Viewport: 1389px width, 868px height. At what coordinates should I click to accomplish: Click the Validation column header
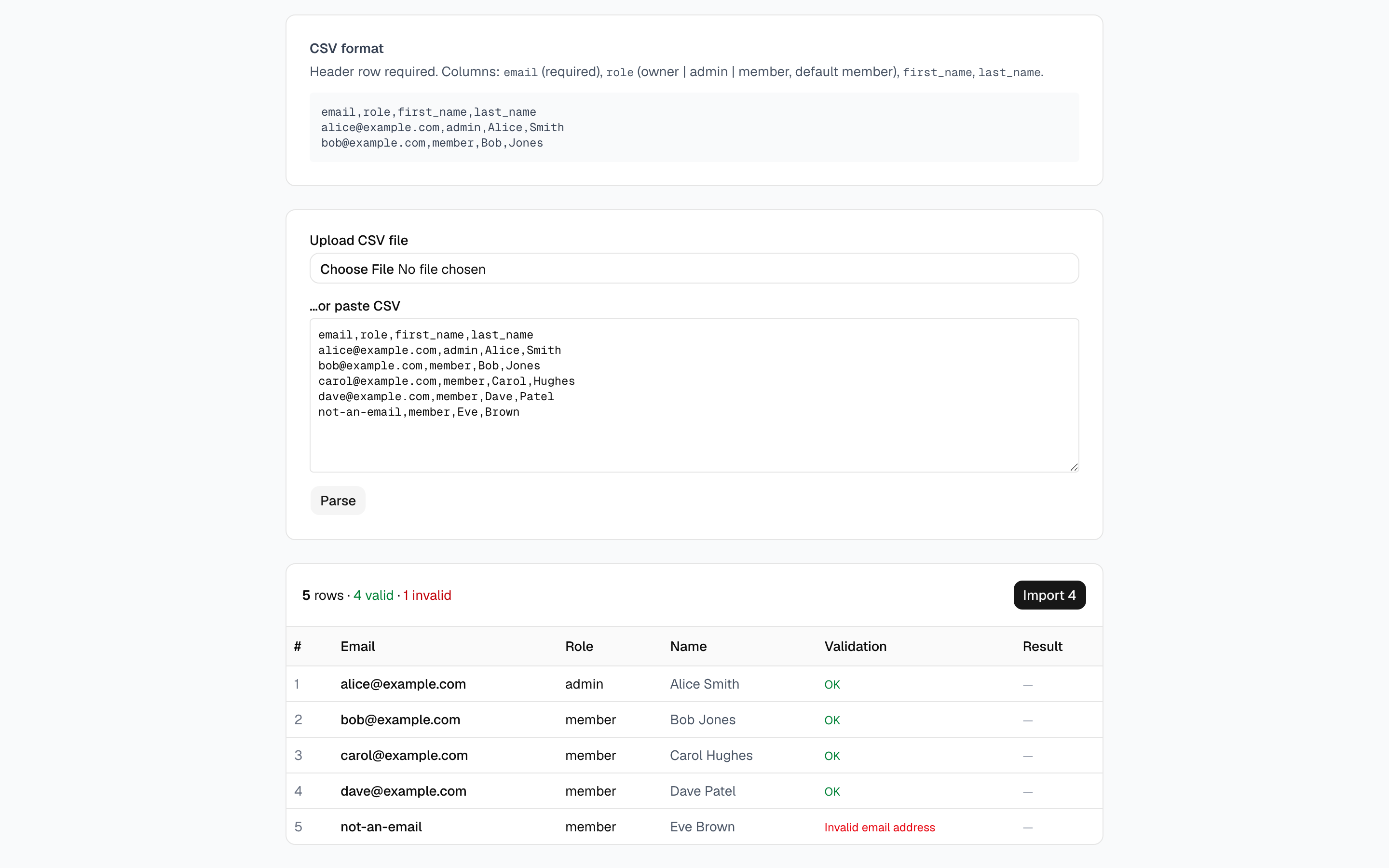[855, 646]
